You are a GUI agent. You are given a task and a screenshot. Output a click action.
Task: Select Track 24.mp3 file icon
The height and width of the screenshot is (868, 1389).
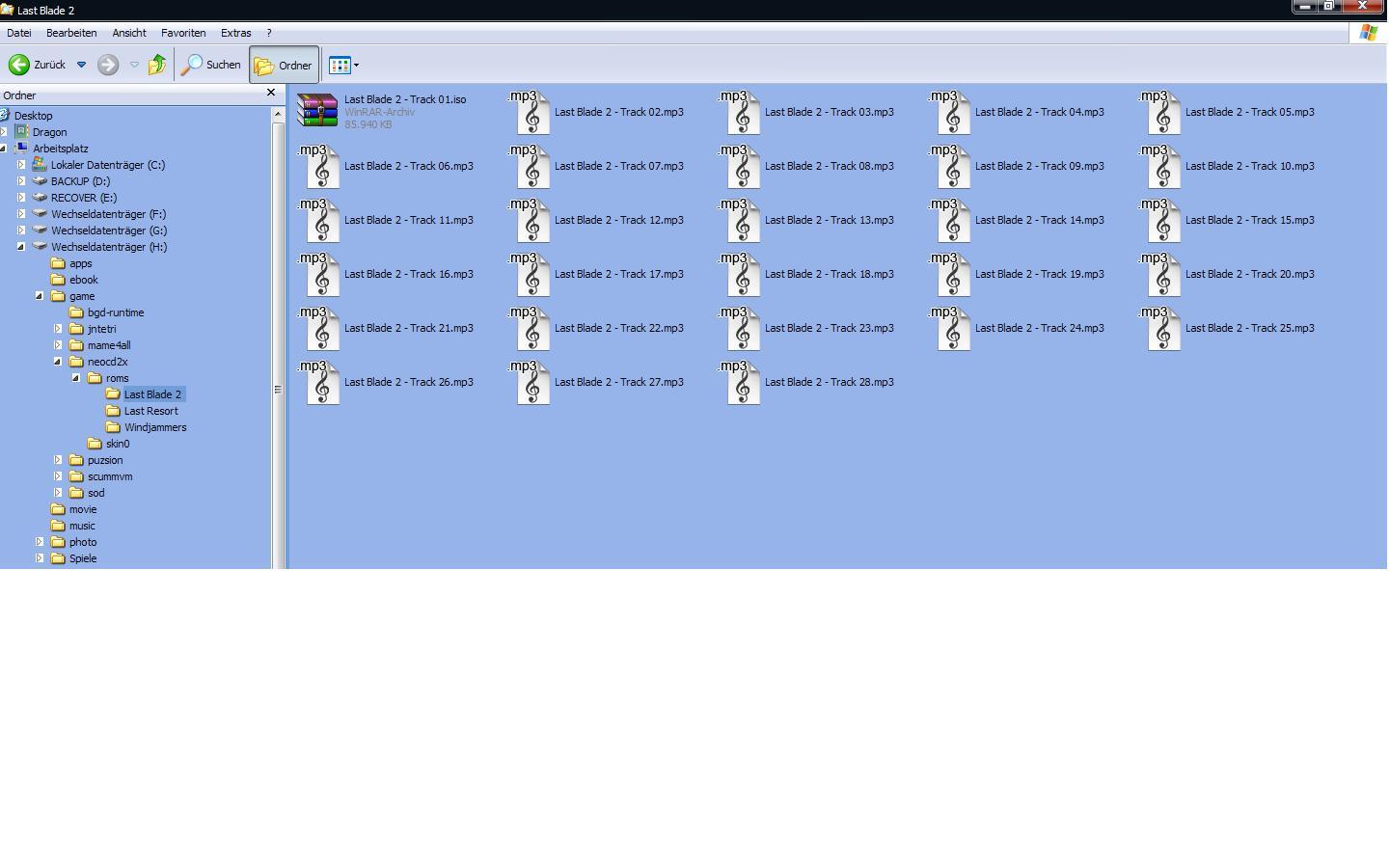pyautogui.click(x=954, y=329)
